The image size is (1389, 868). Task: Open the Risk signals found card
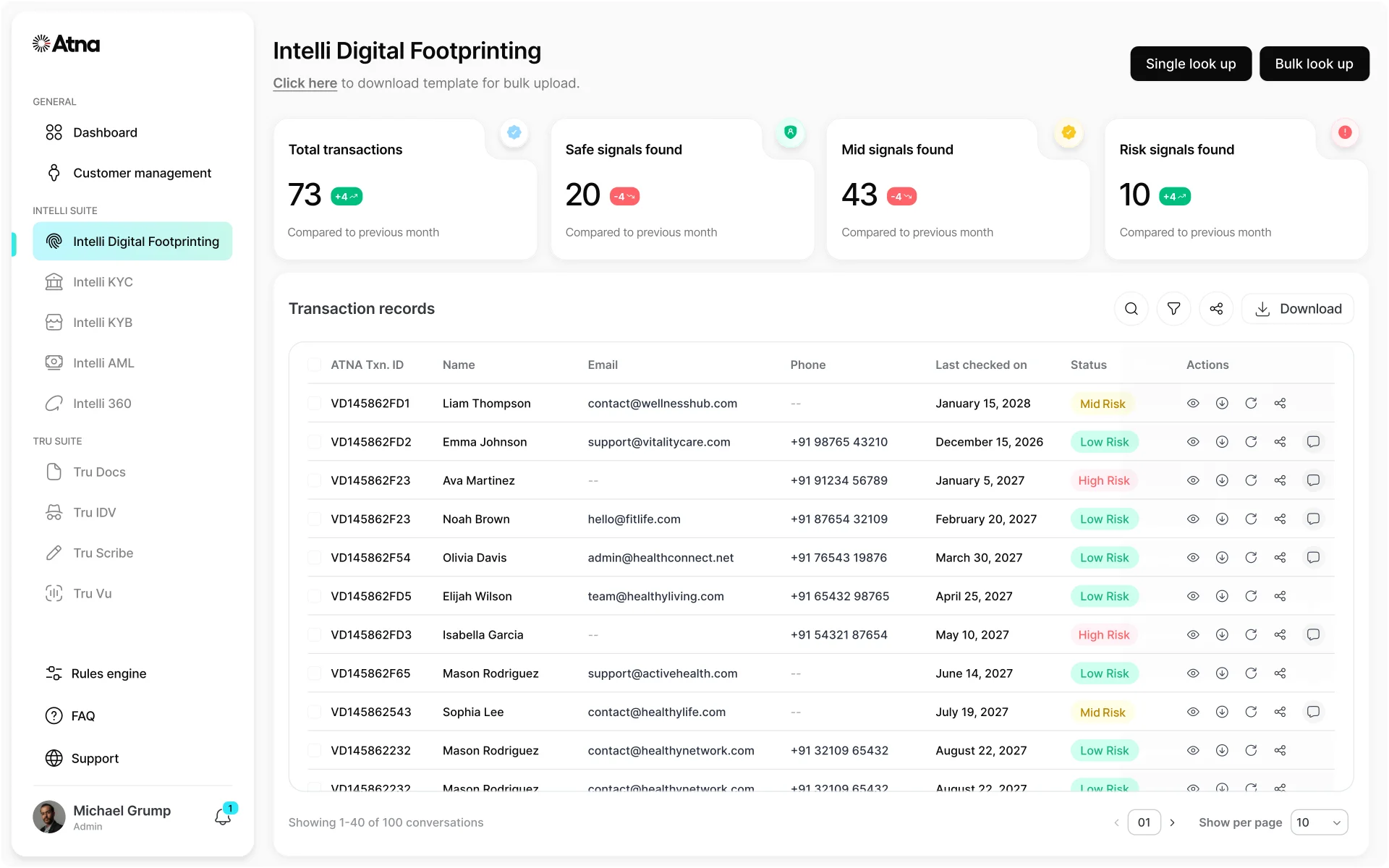pos(1236,190)
